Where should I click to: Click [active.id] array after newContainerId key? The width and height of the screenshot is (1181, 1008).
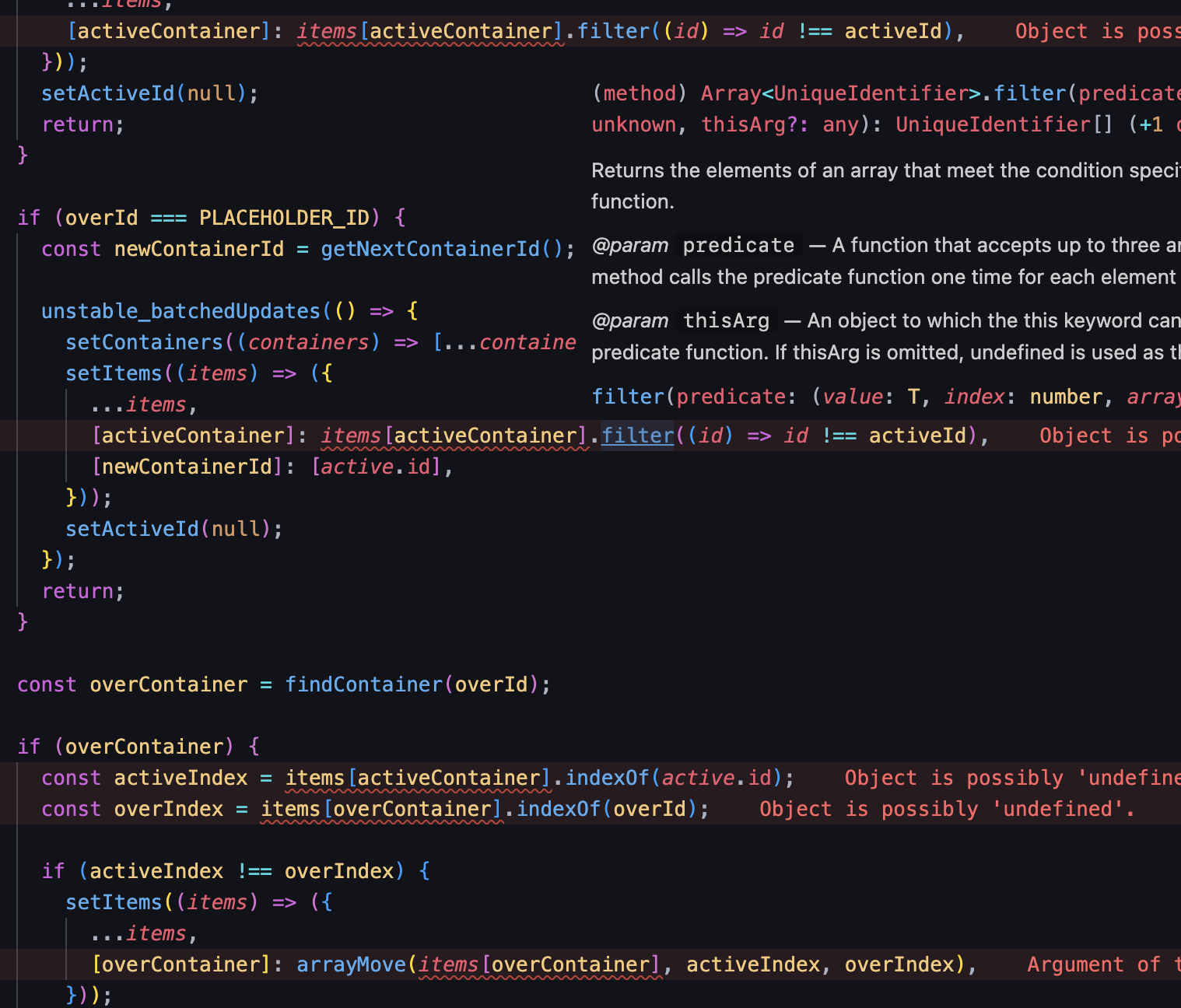pyautogui.click(x=376, y=467)
